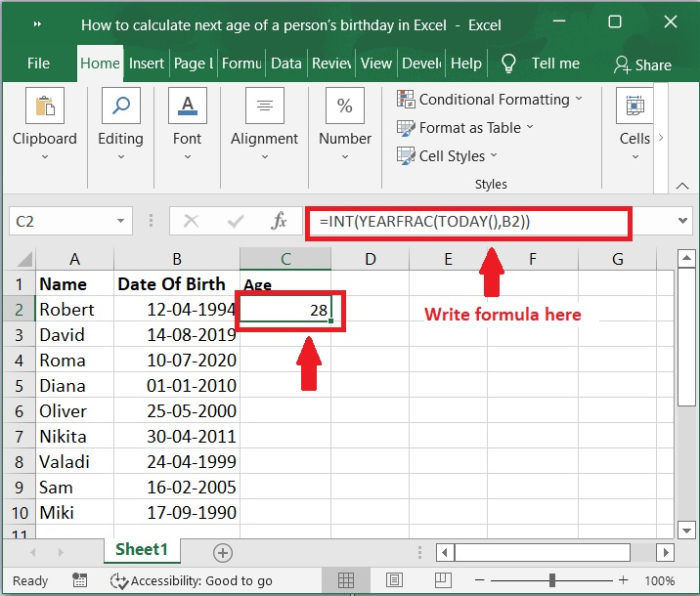Open the Clipboard paste group
Viewport: 700px width, 596px height.
[45, 106]
